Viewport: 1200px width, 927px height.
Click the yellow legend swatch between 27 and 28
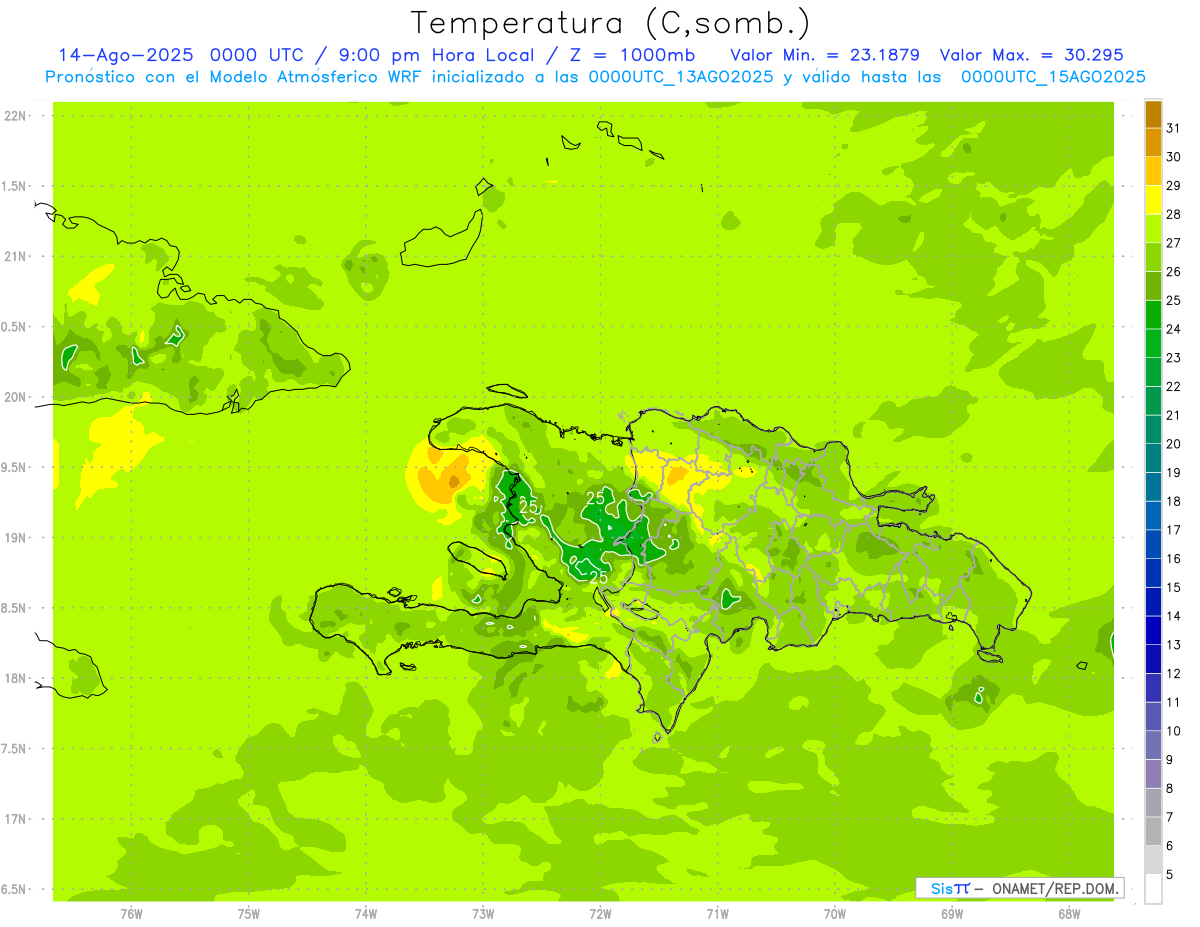point(1153,228)
